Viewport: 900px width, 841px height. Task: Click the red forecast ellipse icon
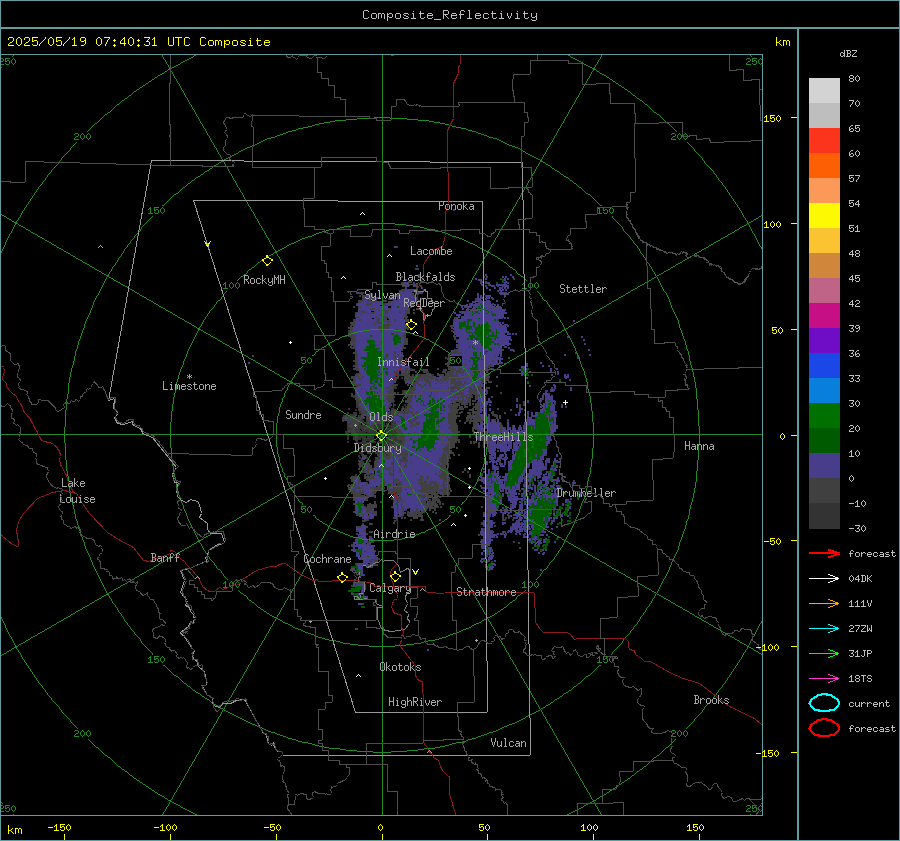[x=824, y=728]
